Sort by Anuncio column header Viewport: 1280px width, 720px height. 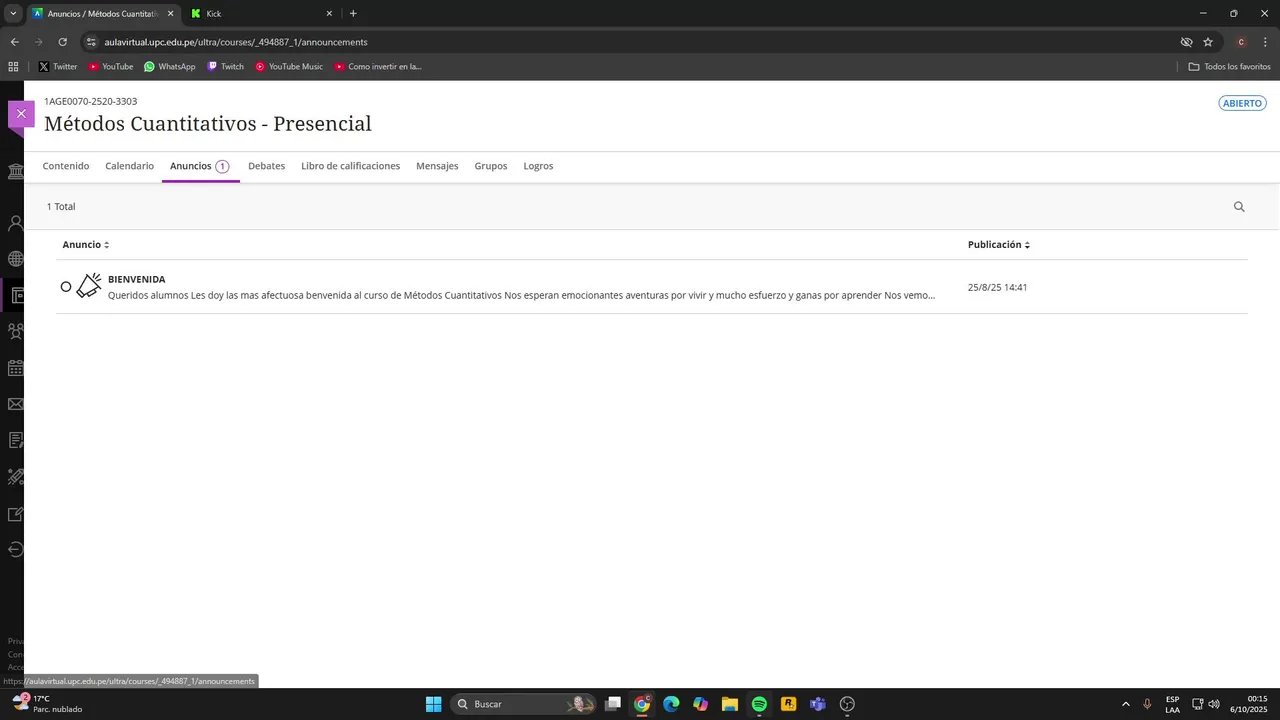(86, 245)
